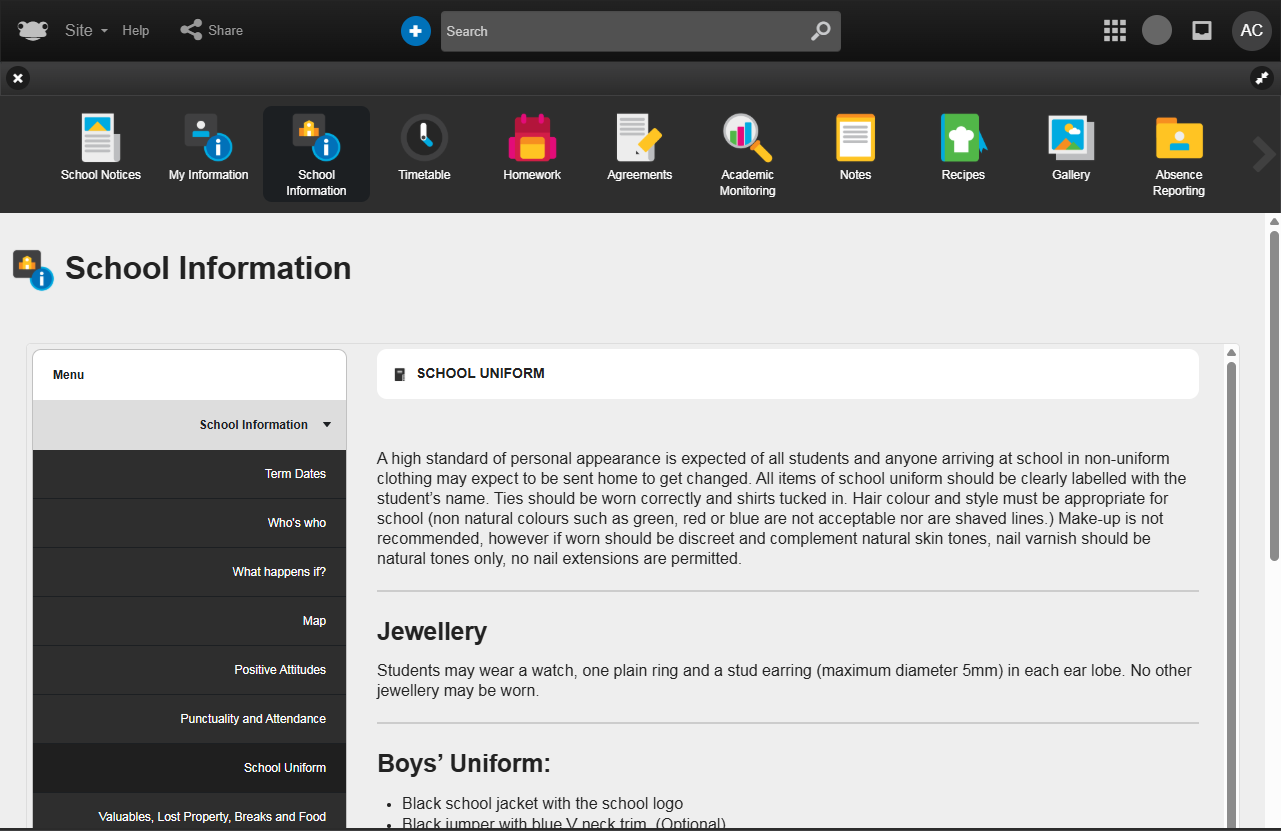The height and width of the screenshot is (831, 1281).
Task: Open the Gallery icon
Action: click(1071, 138)
